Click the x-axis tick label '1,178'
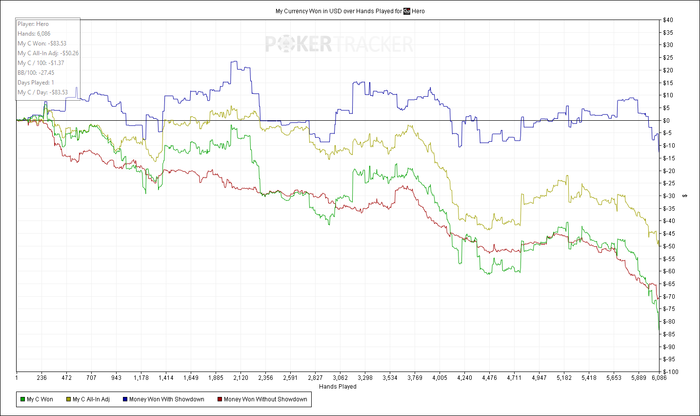This screenshot has width=700, height=416. (x=141, y=378)
